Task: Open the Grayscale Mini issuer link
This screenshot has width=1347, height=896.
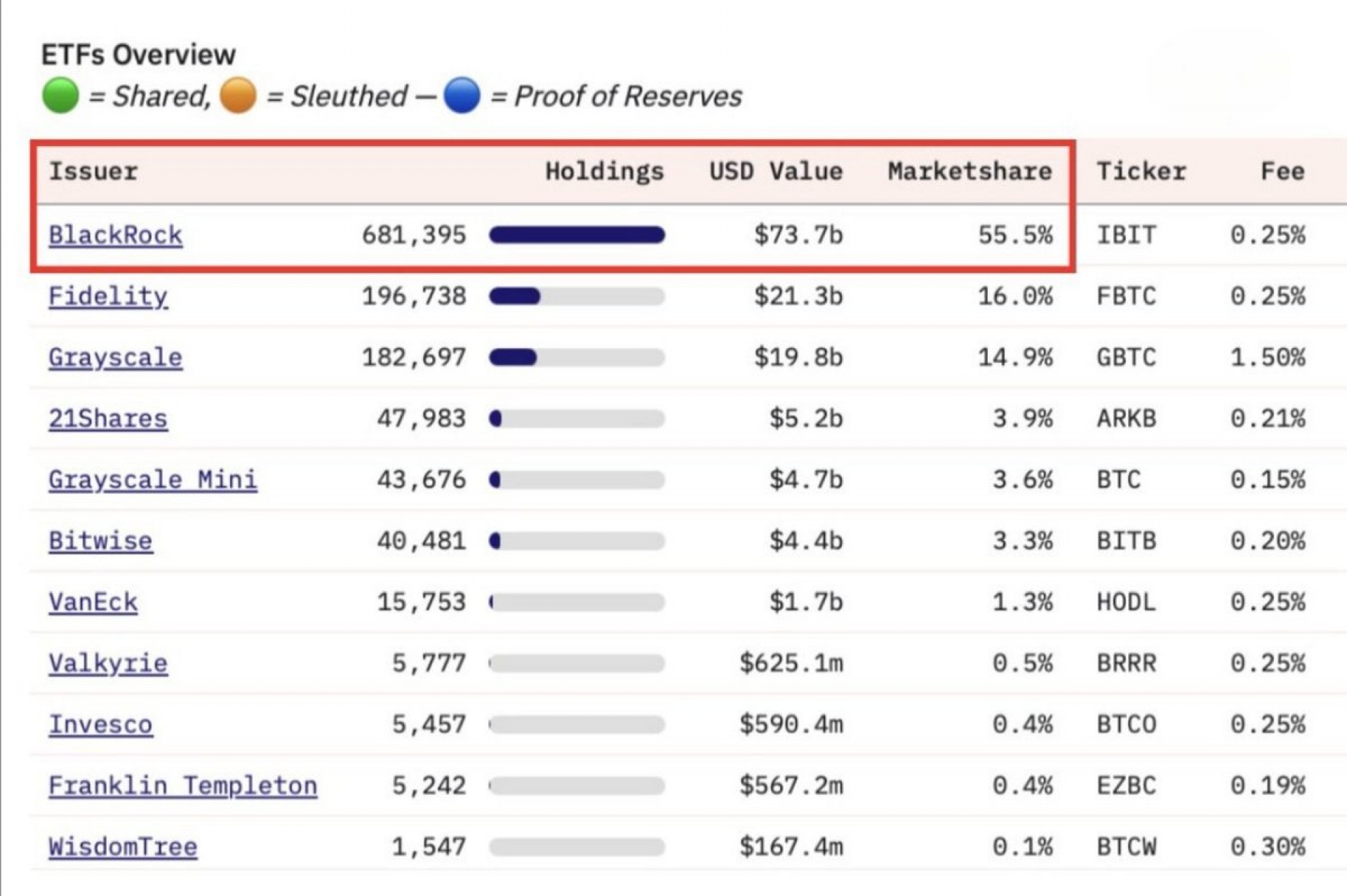Action: click(153, 480)
